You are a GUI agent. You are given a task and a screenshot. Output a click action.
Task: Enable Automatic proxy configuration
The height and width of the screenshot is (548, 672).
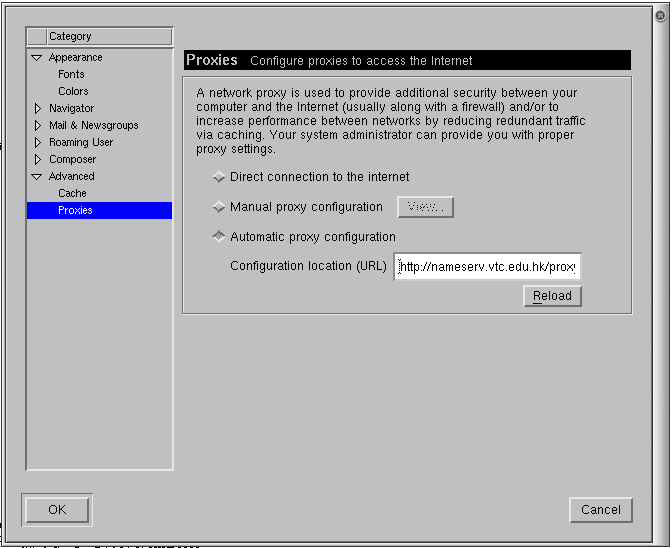point(219,237)
